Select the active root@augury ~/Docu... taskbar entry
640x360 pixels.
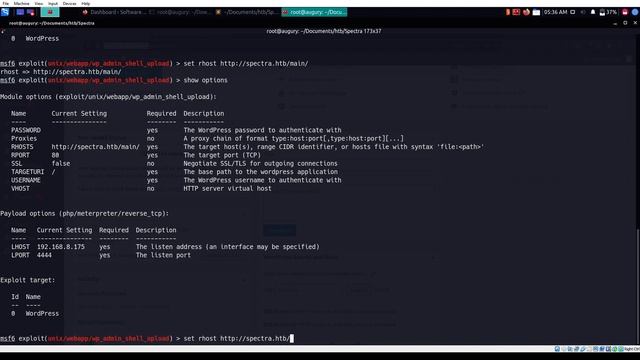click(314, 12)
